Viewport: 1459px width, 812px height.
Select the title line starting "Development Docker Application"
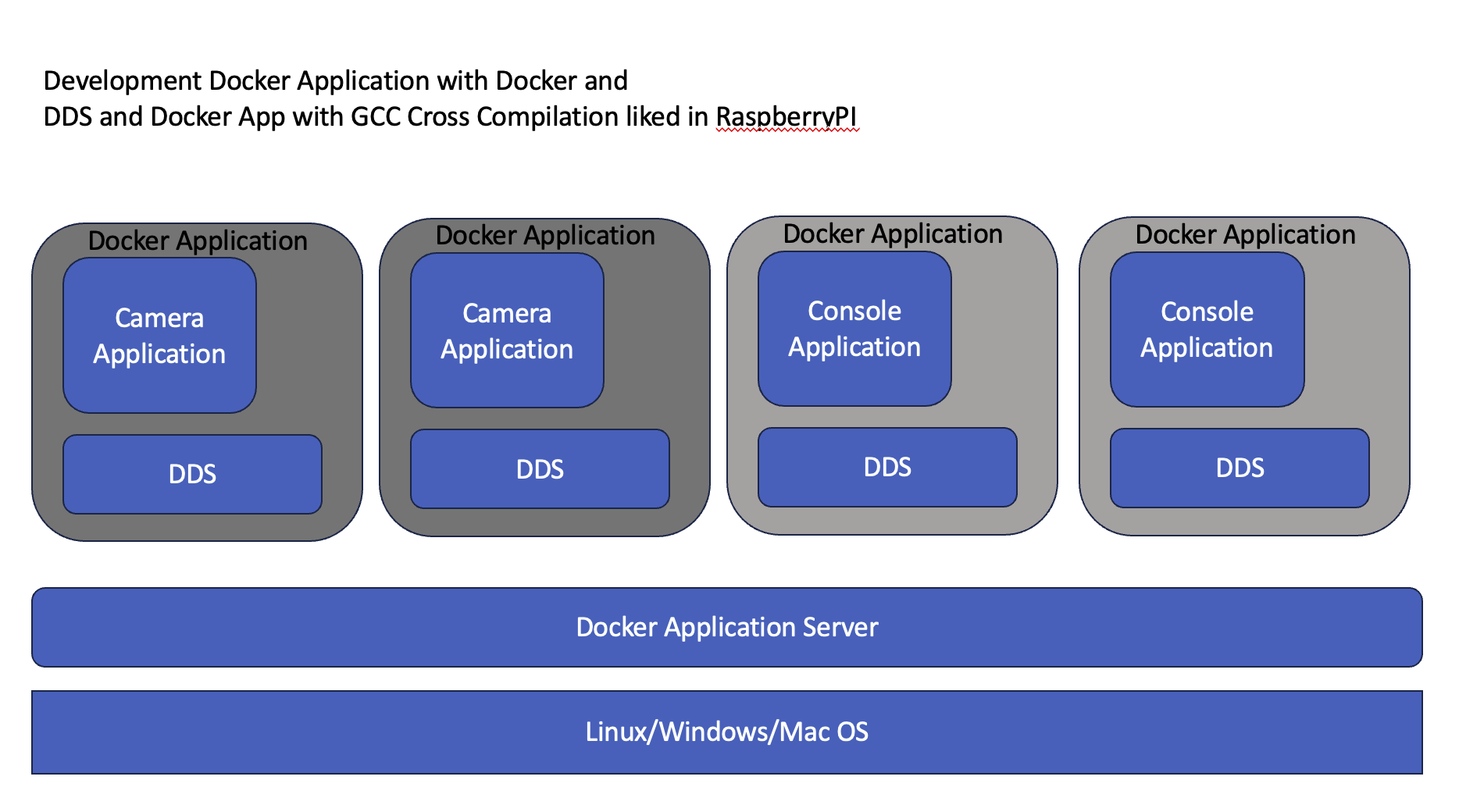click(x=335, y=81)
